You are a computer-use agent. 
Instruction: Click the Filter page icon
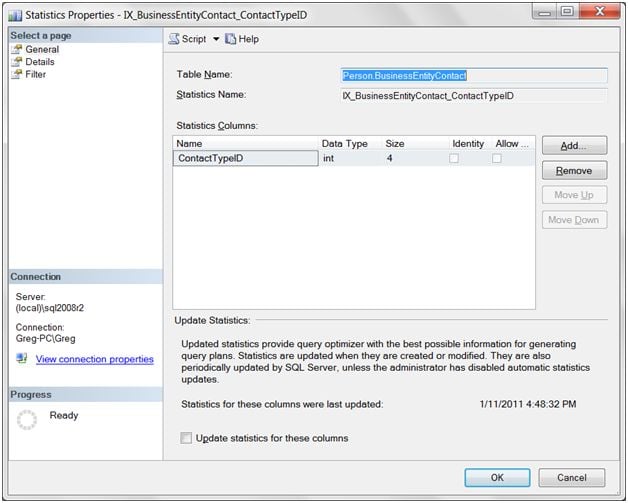pyautogui.click(x=17, y=74)
